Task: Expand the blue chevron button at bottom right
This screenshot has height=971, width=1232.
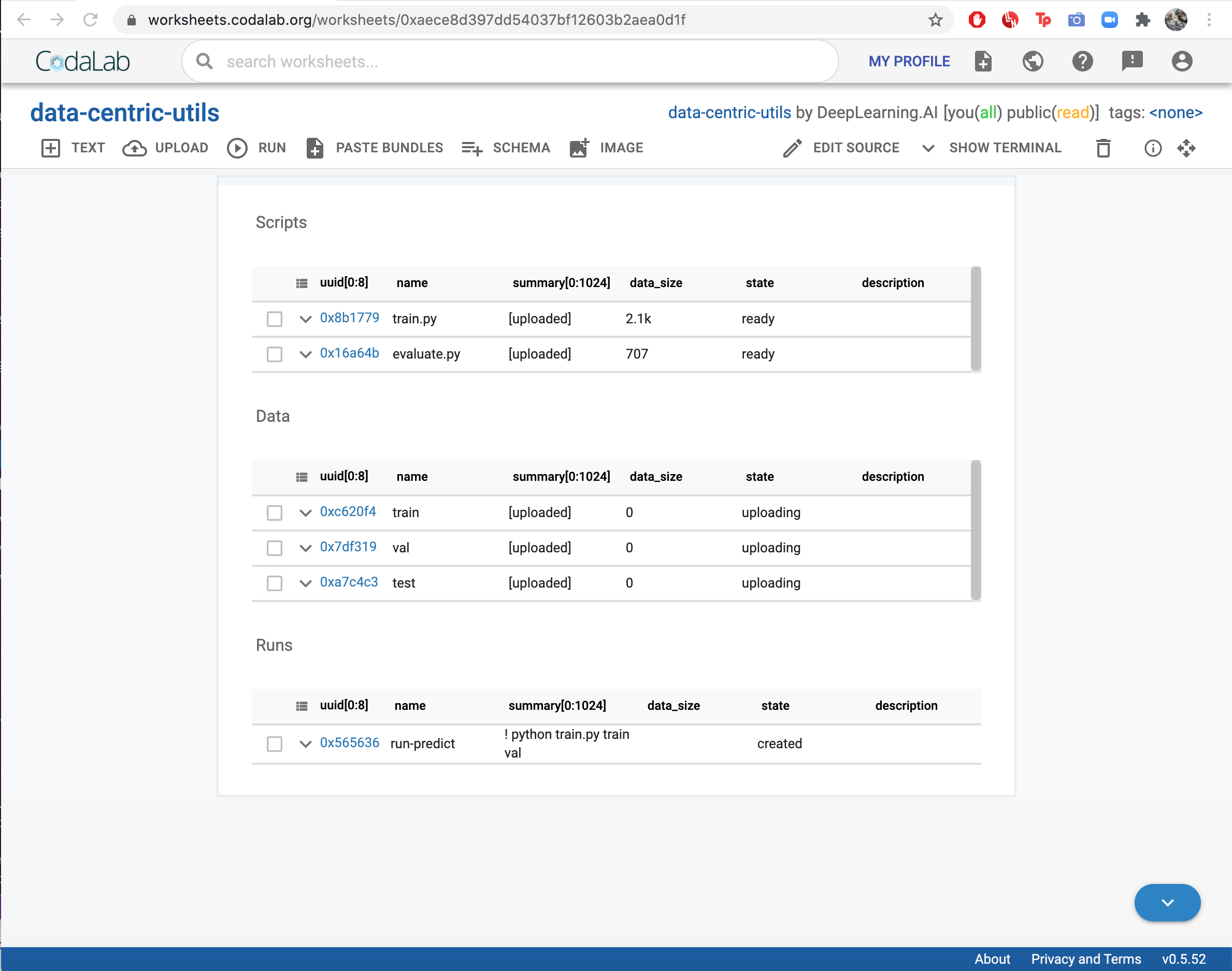Action: point(1168,902)
